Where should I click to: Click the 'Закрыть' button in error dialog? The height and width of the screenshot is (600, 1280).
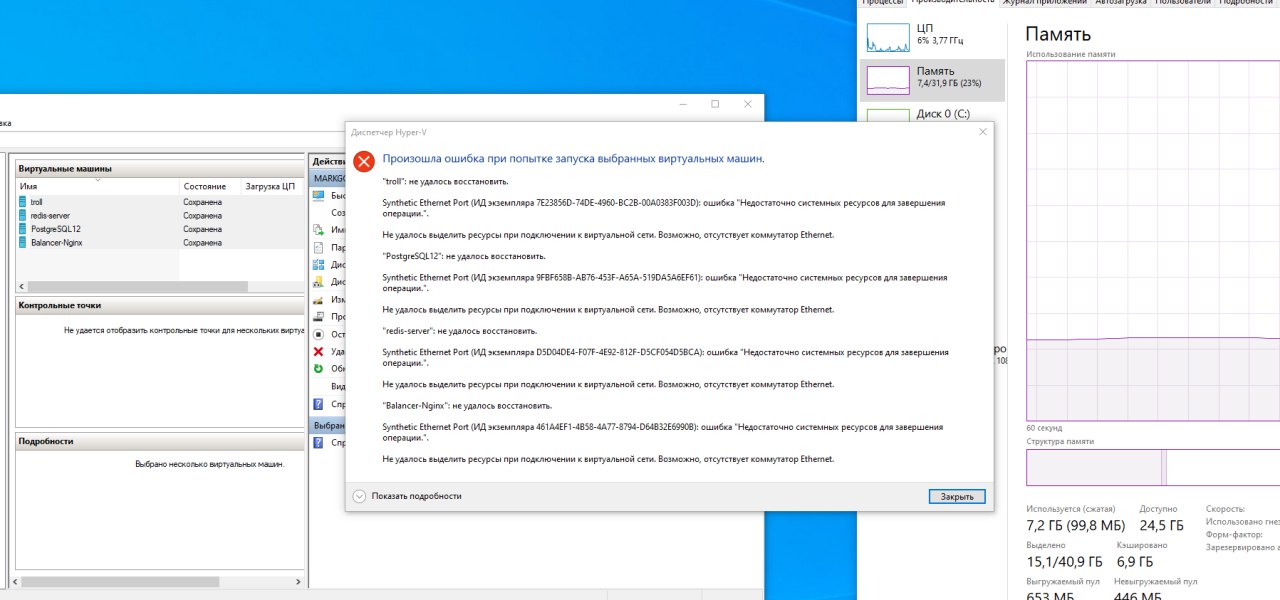click(x=957, y=496)
